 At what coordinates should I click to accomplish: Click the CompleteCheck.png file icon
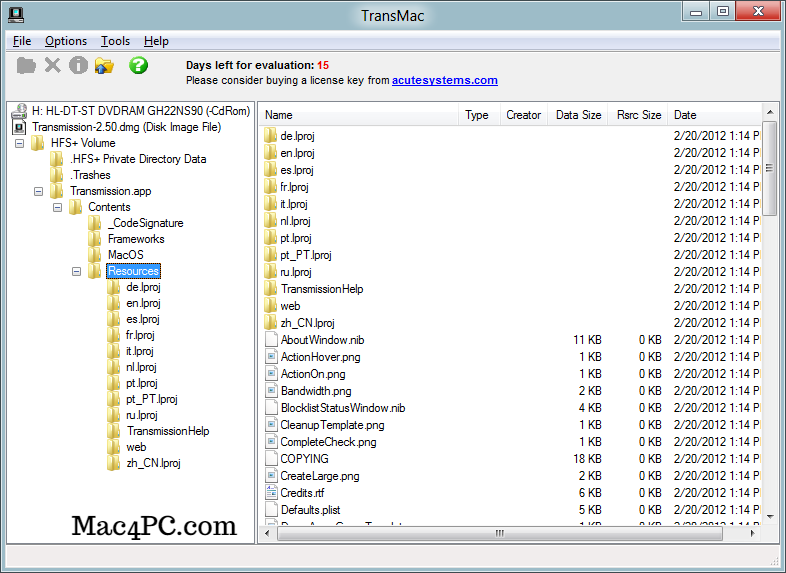pos(271,442)
